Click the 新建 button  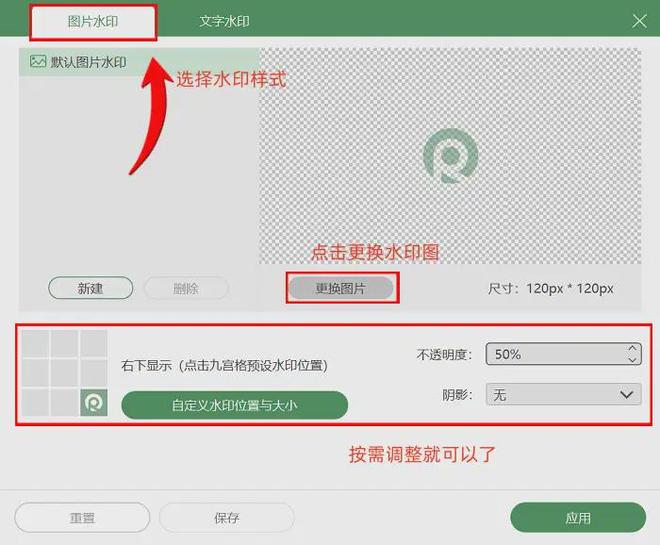click(x=91, y=288)
